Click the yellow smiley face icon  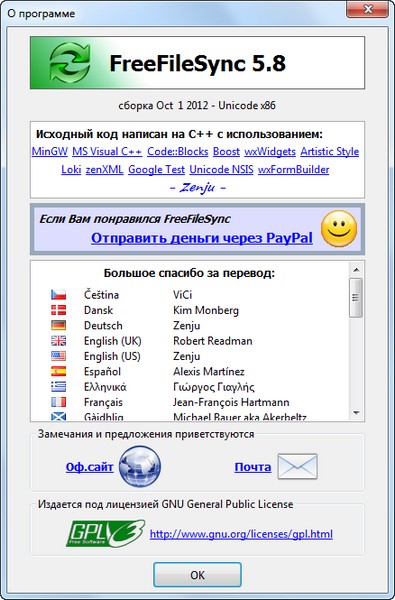(339, 228)
